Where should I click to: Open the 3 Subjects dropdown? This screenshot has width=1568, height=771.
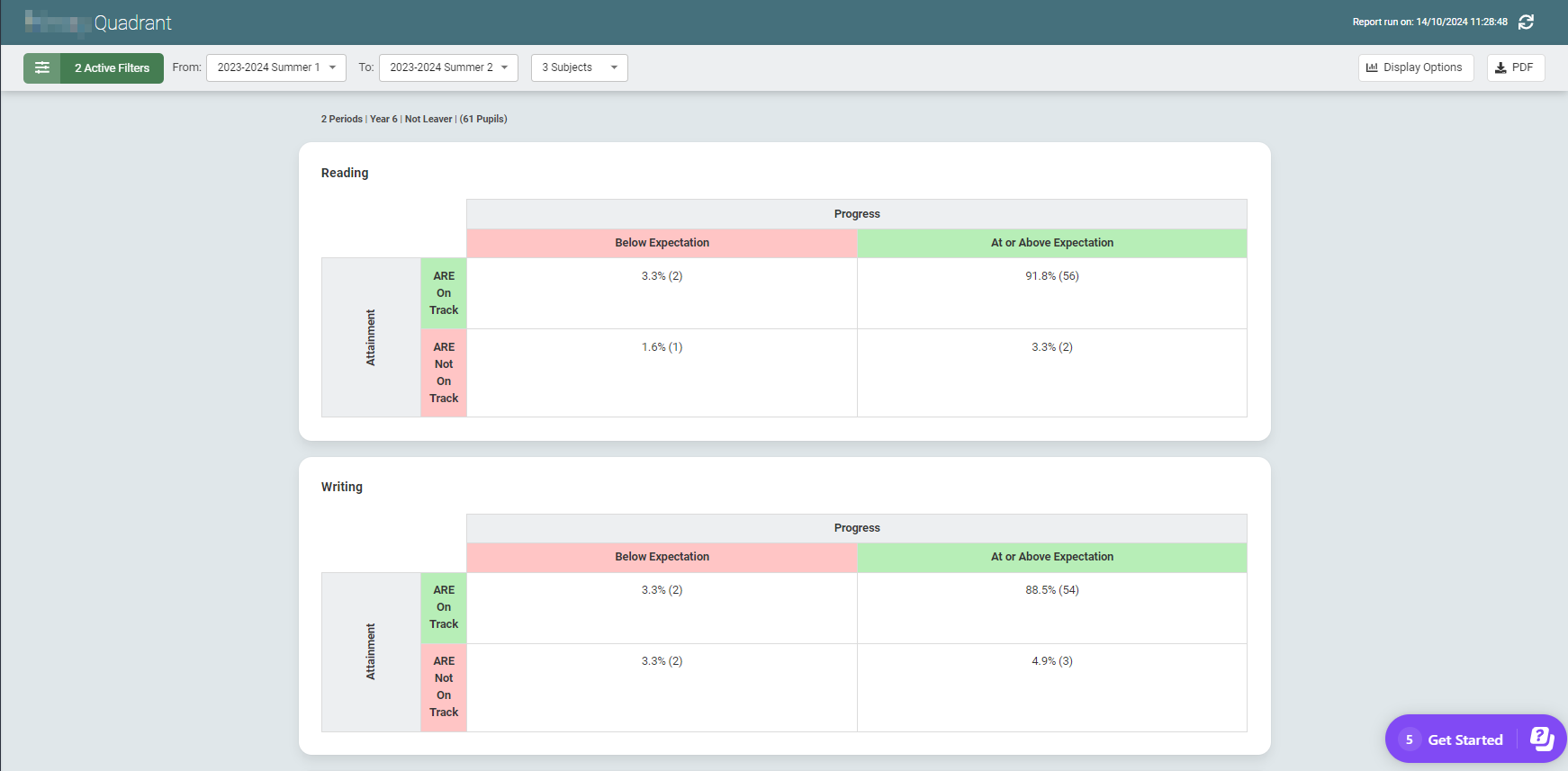[x=579, y=67]
